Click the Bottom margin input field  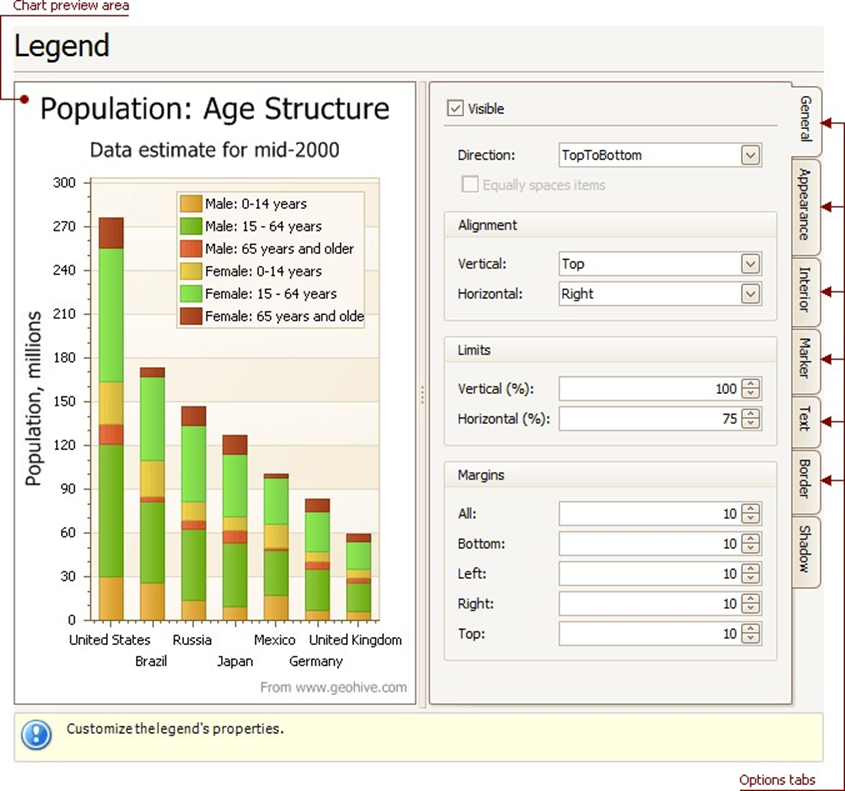pyautogui.click(x=650, y=544)
